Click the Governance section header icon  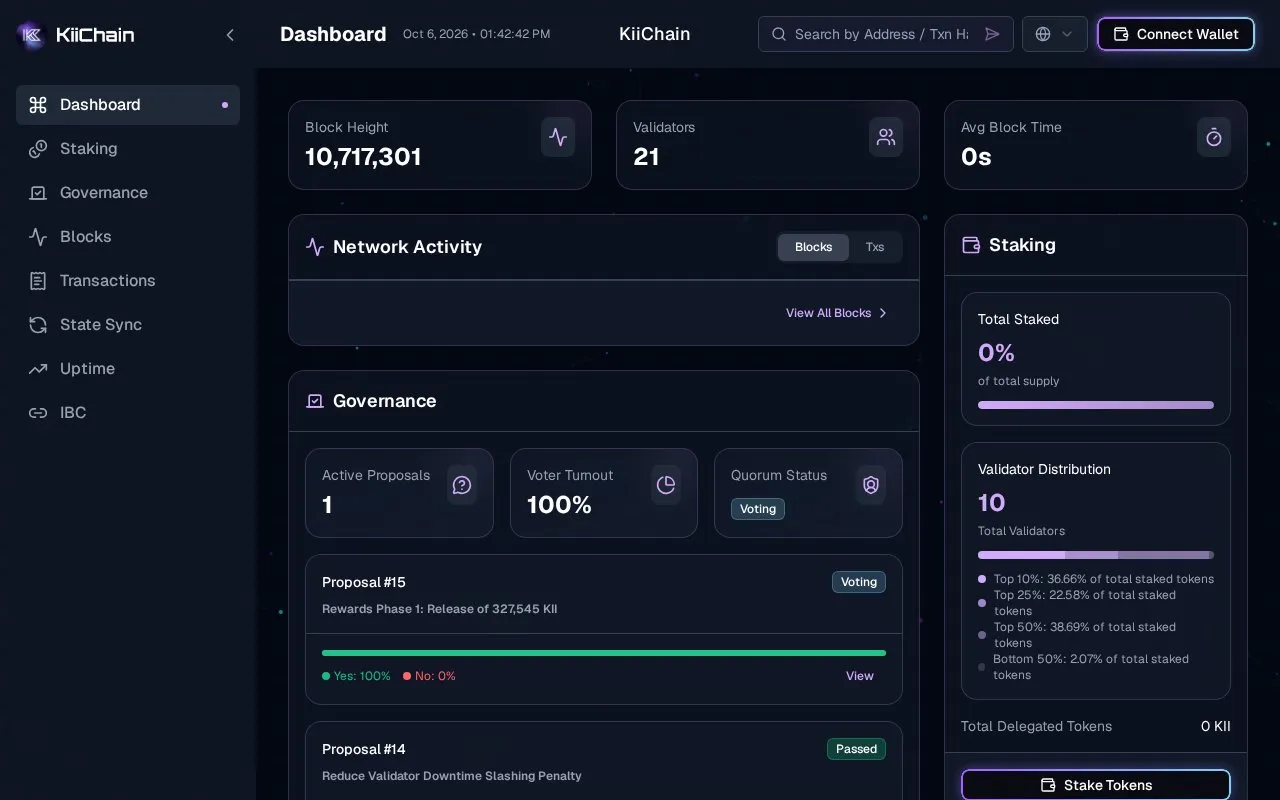coord(315,401)
